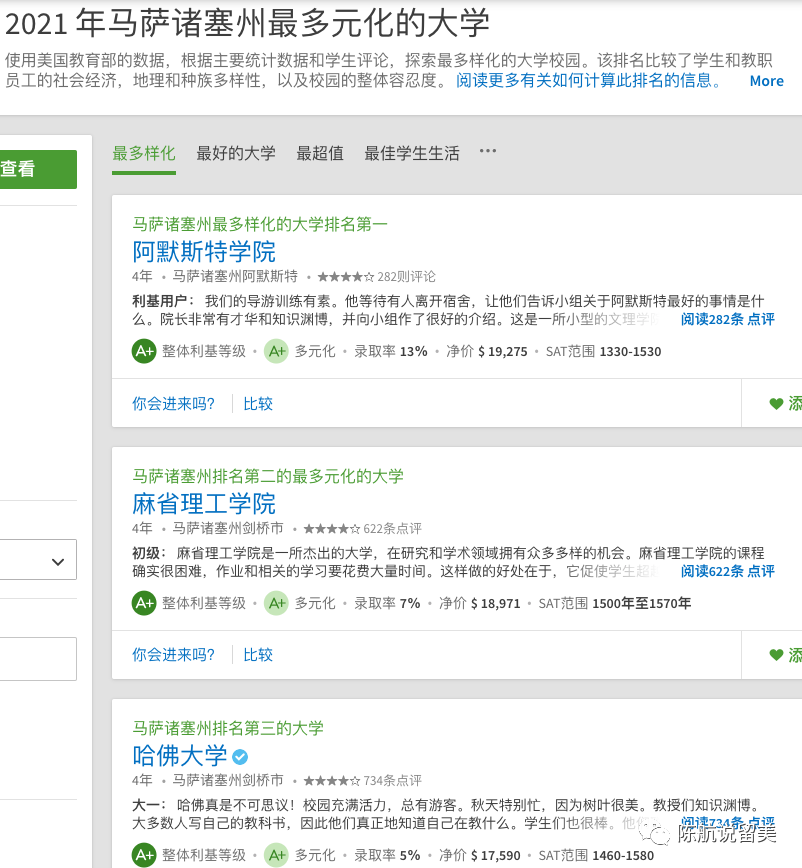Click the More link in the page header
This screenshot has width=802, height=868.
(x=767, y=81)
